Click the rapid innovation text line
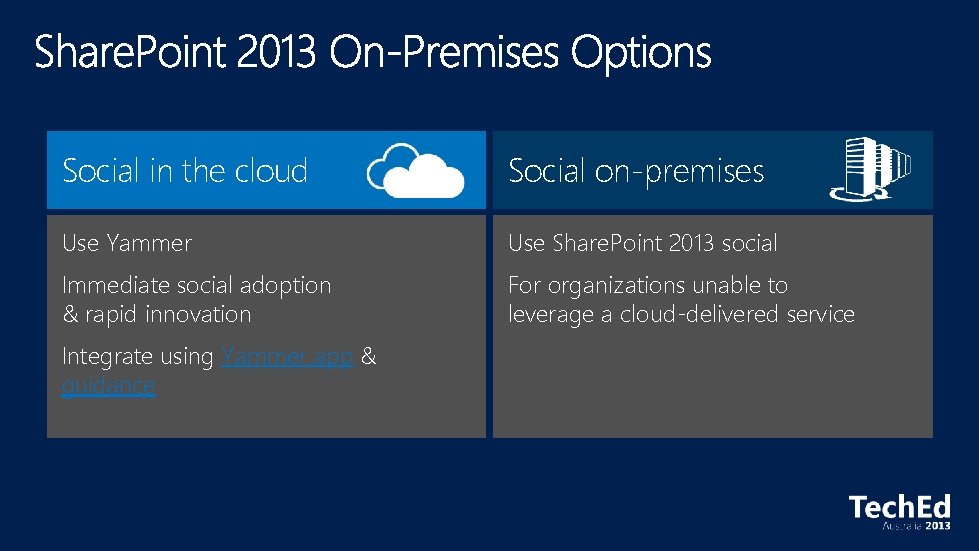Image resolution: width=979 pixels, height=551 pixels. (157, 314)
